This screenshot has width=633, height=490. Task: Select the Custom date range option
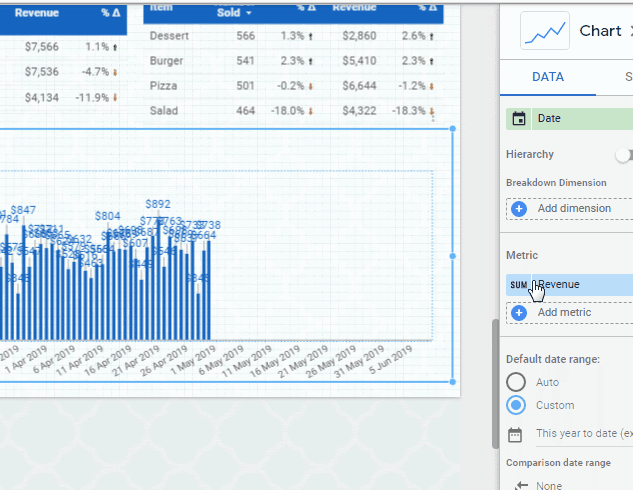pos(516,405)
